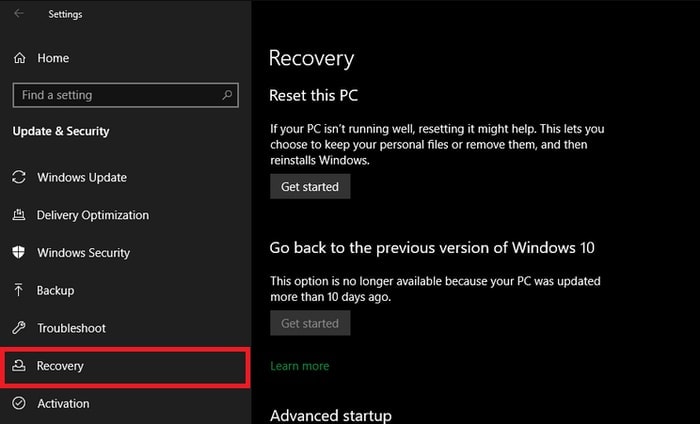
Task: Click the back arrow in Settings
Action: tap(19, 13)
